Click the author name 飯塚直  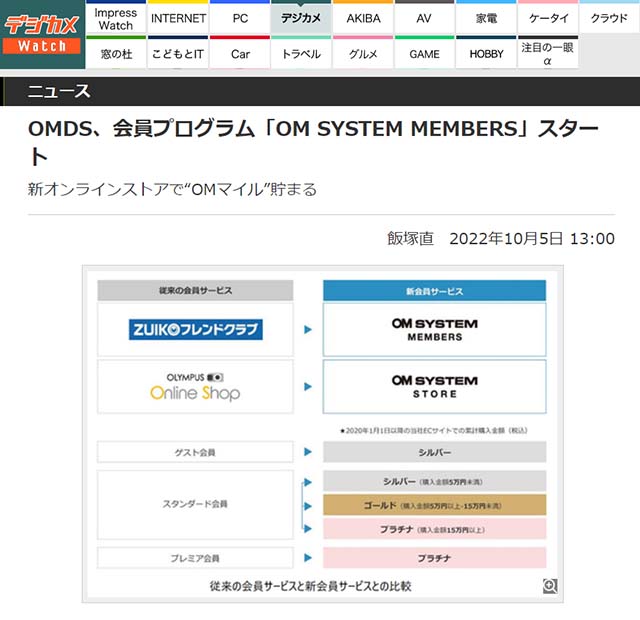point(410,238)
